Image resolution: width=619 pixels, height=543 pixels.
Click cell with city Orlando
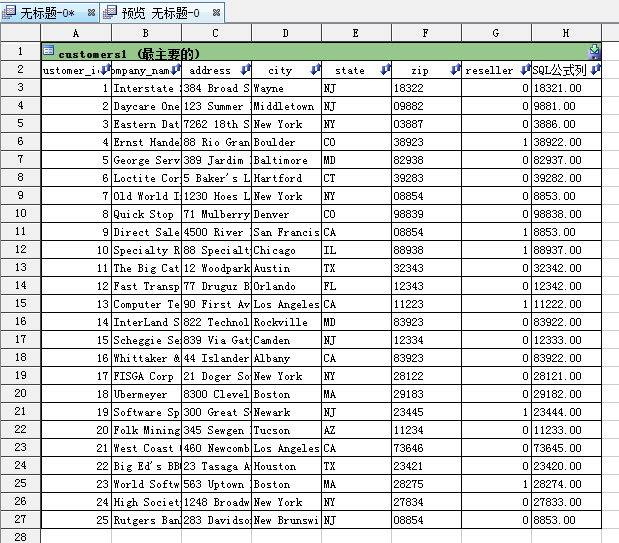coord(286,286)
